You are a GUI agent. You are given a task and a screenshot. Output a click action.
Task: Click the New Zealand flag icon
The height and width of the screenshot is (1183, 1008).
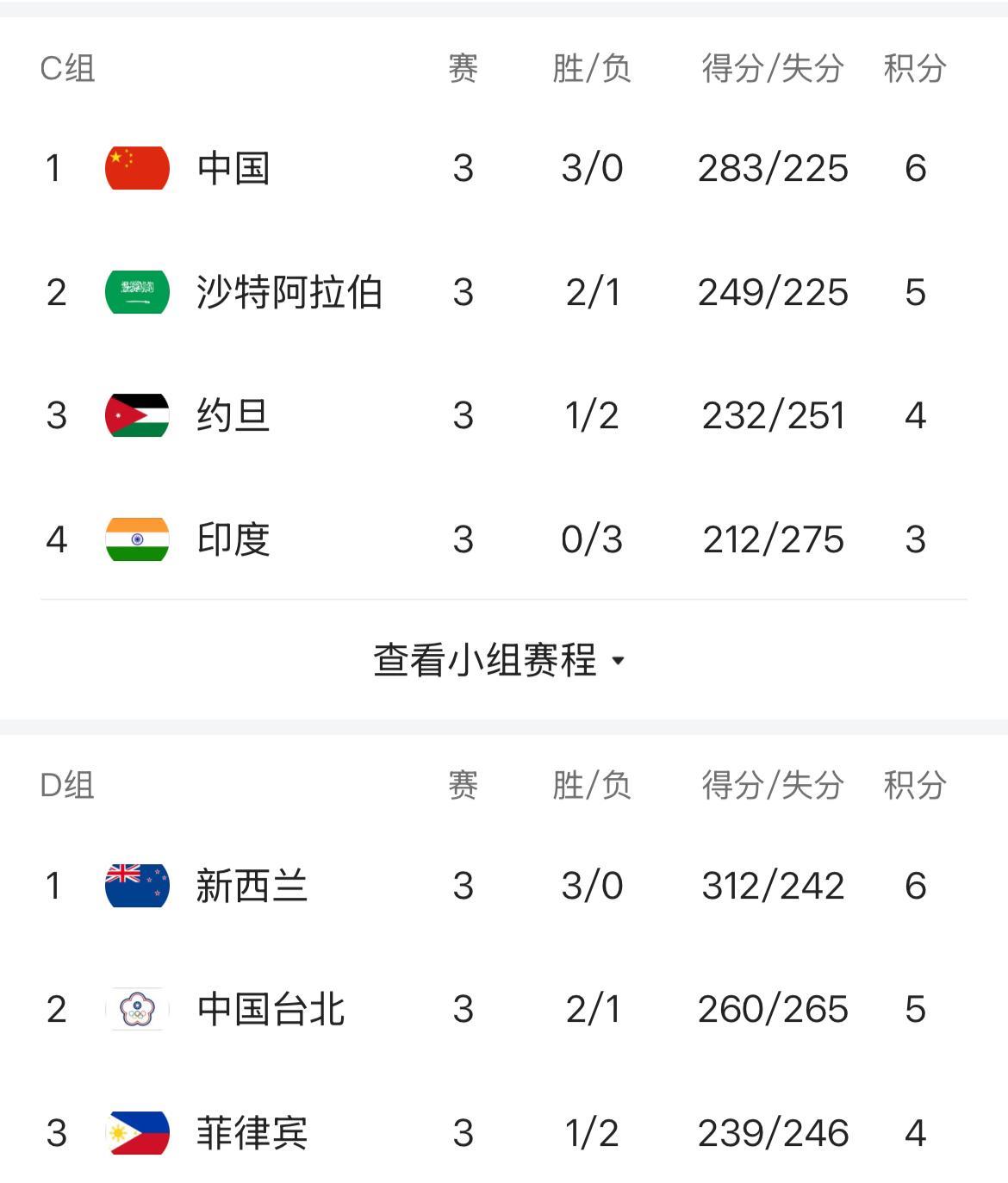tap(137, 886)
